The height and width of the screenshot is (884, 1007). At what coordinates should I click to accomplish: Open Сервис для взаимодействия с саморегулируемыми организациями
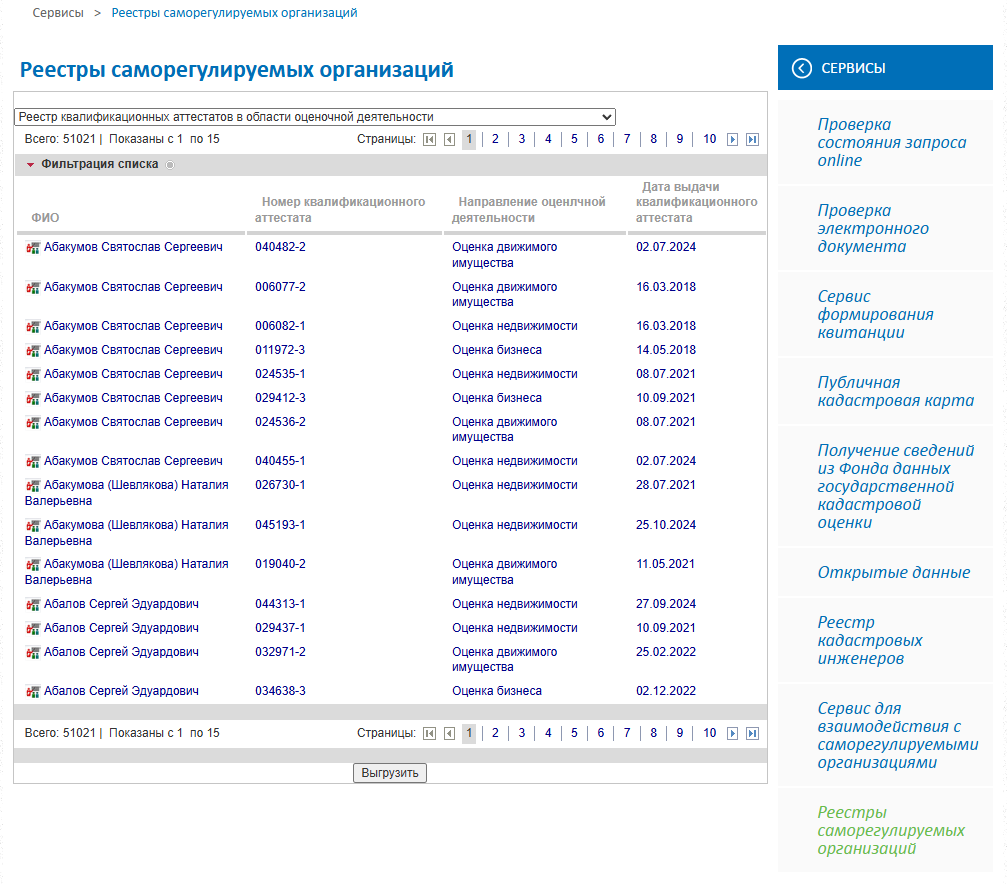coord(897,736)
